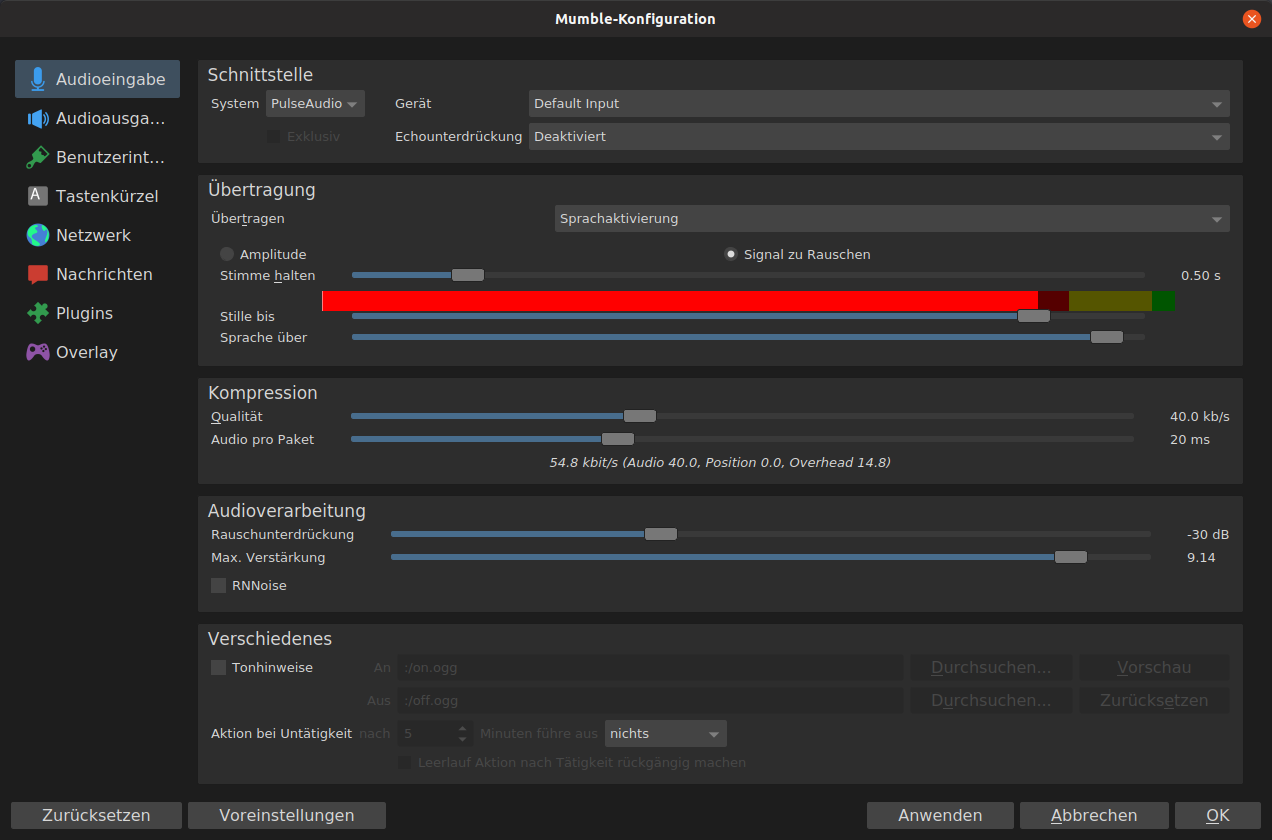Open Tastenkürzel keyboard shortcut icon

(38, 196)
